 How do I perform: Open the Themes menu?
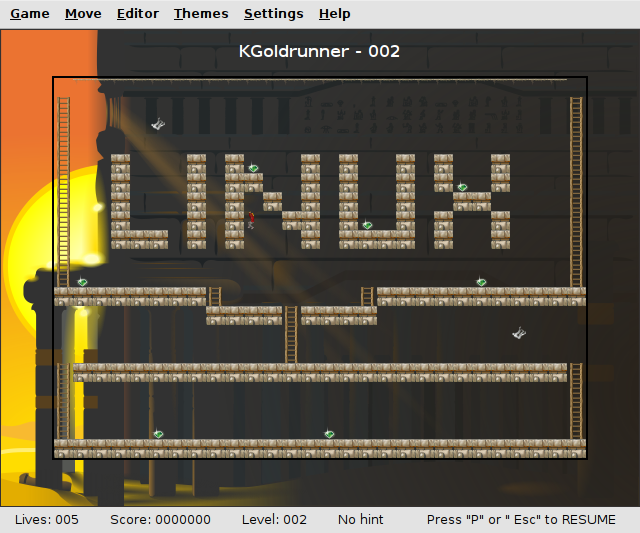(x=201, y=14)
